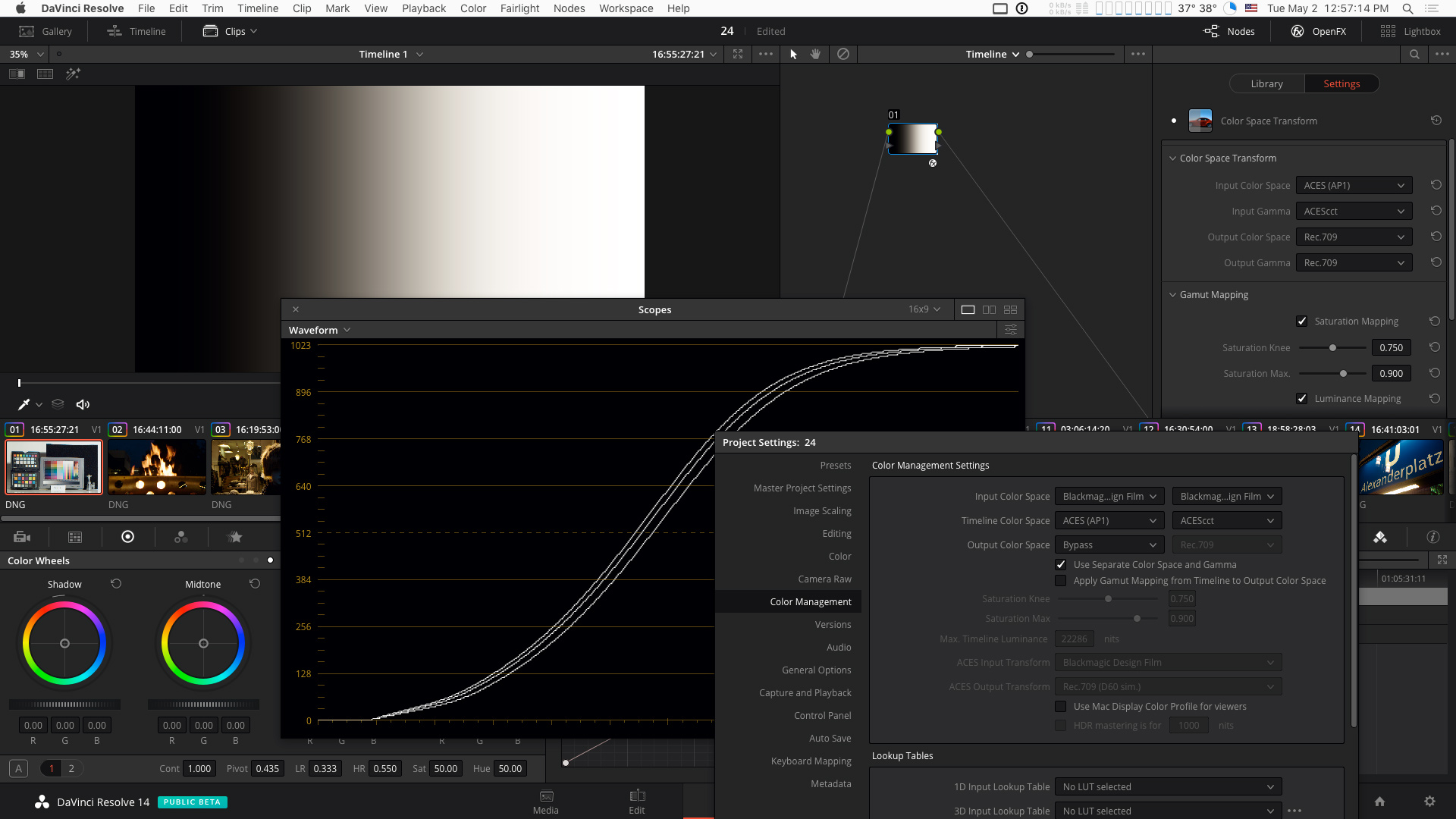This screenshot has width=1456, height=819.
Task: Open Clips dropdown button
Action: [231, 31]
